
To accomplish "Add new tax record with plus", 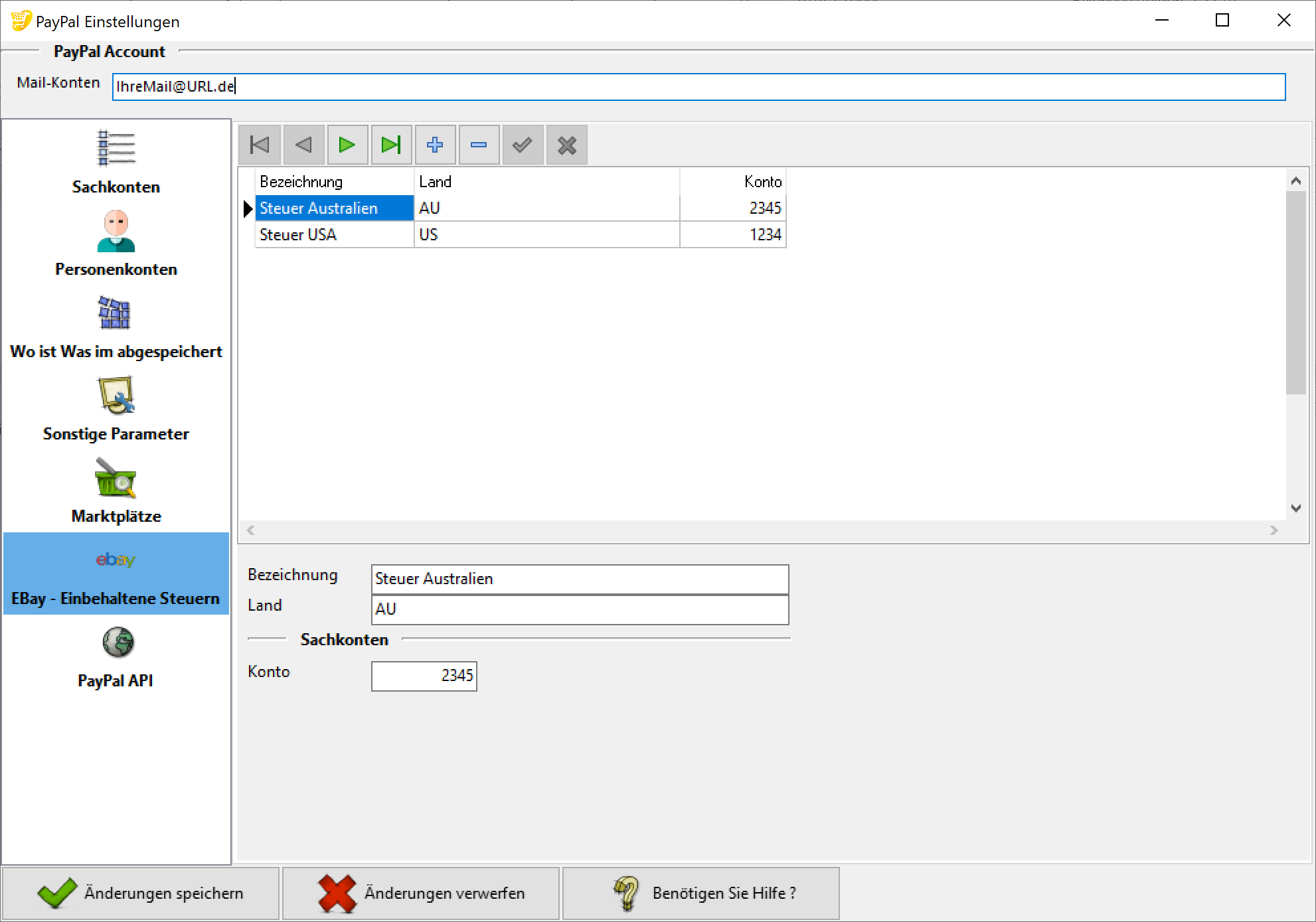I will click(x=435, y=145).
